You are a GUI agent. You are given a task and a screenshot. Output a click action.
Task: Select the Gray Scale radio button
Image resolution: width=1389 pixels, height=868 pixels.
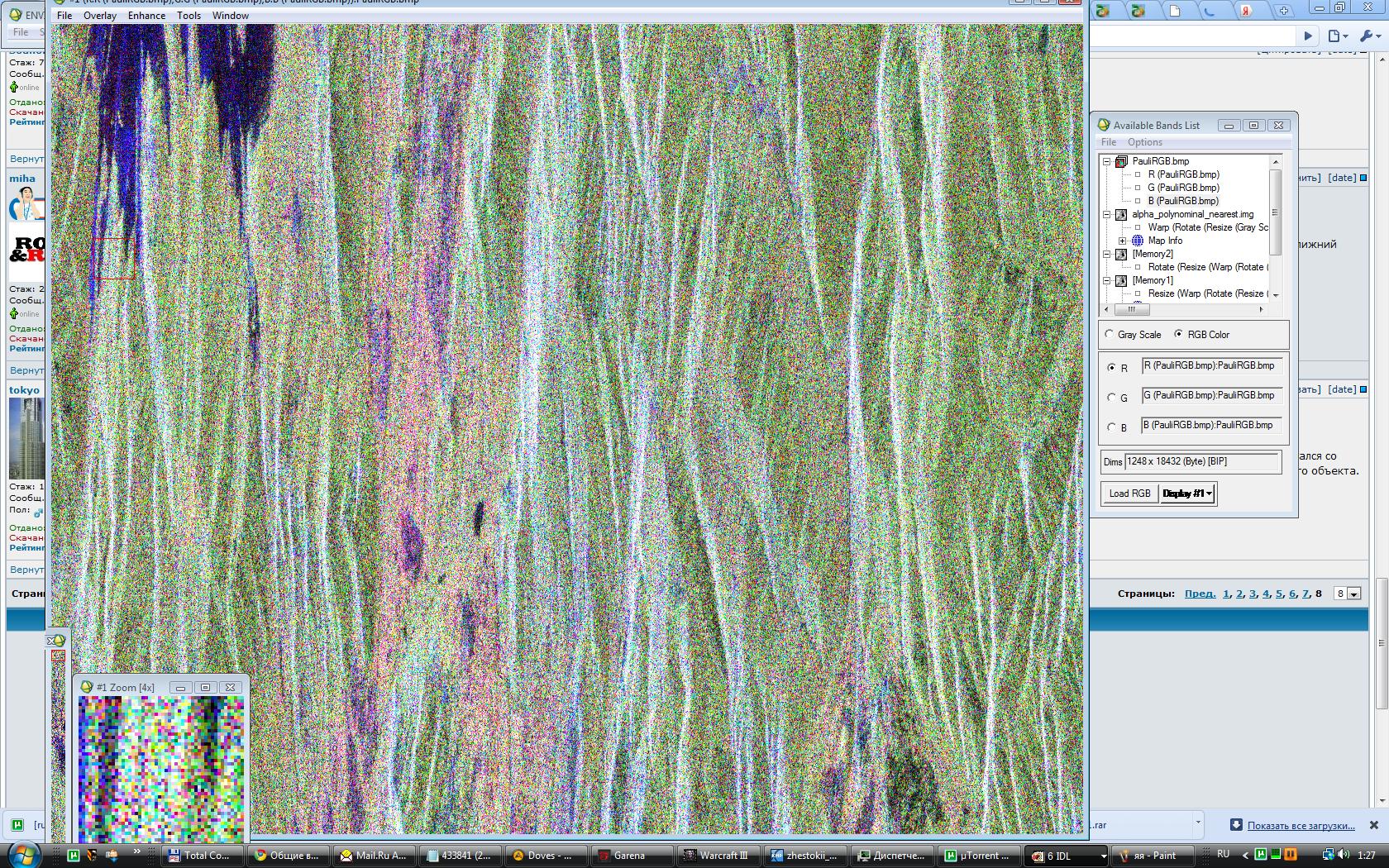[1110, 334]
